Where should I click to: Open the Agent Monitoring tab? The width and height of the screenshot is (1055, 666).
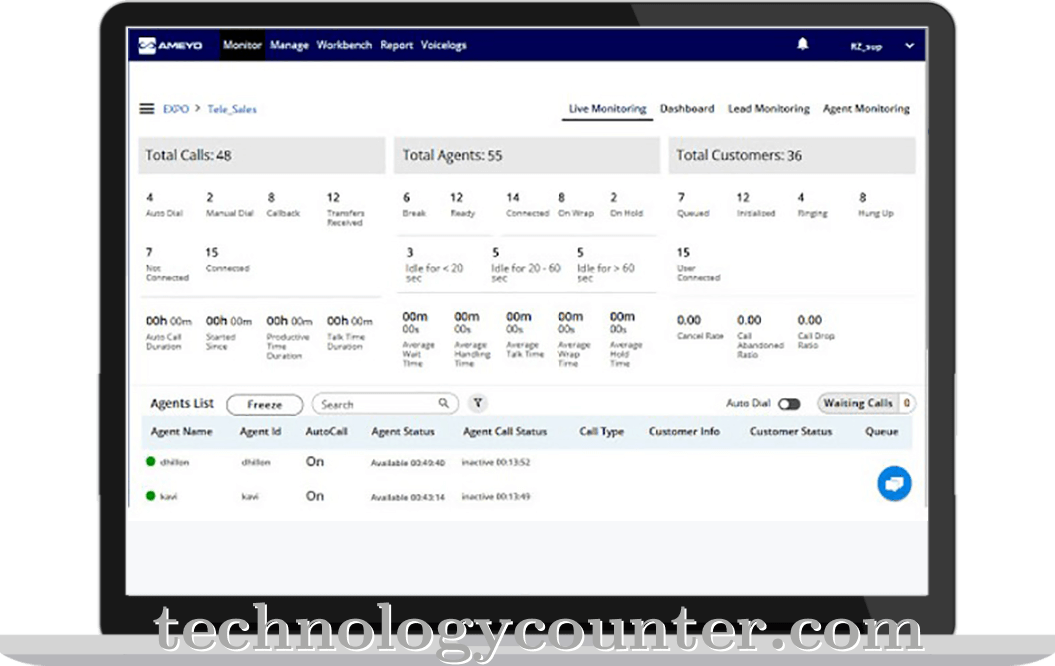[866, 108]
